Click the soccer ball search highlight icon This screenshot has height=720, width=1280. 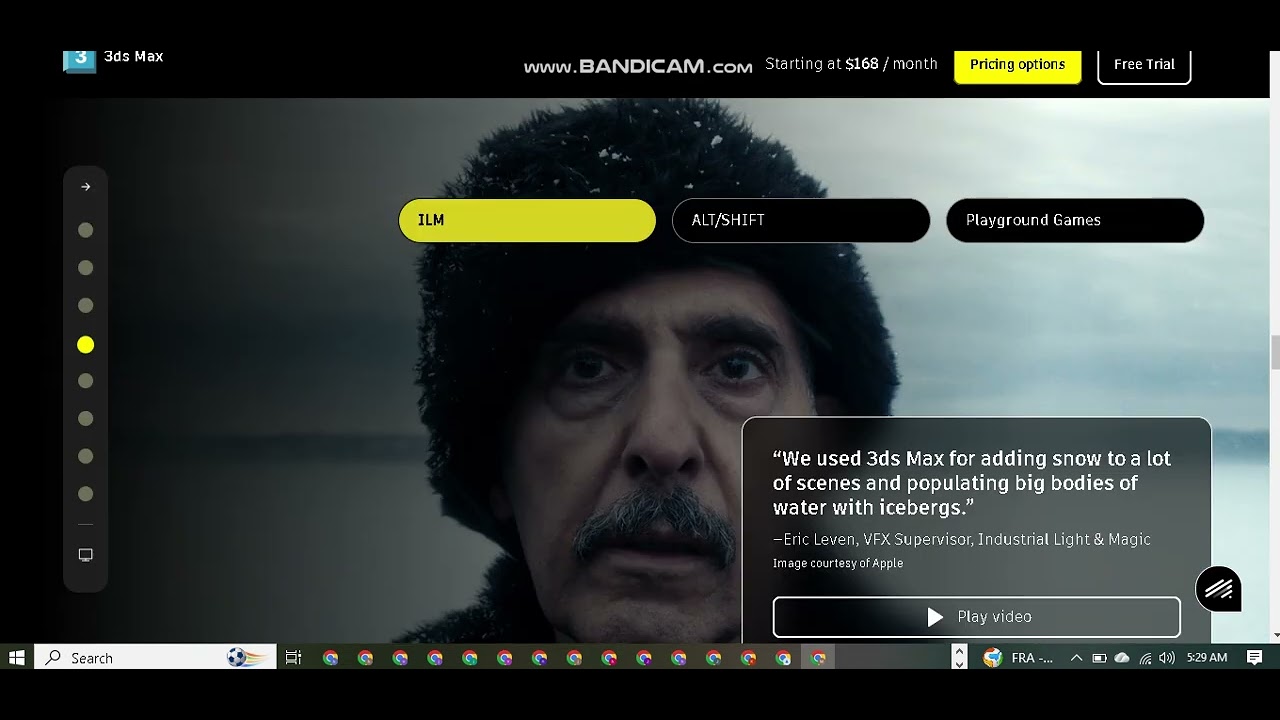pos(246,658)
